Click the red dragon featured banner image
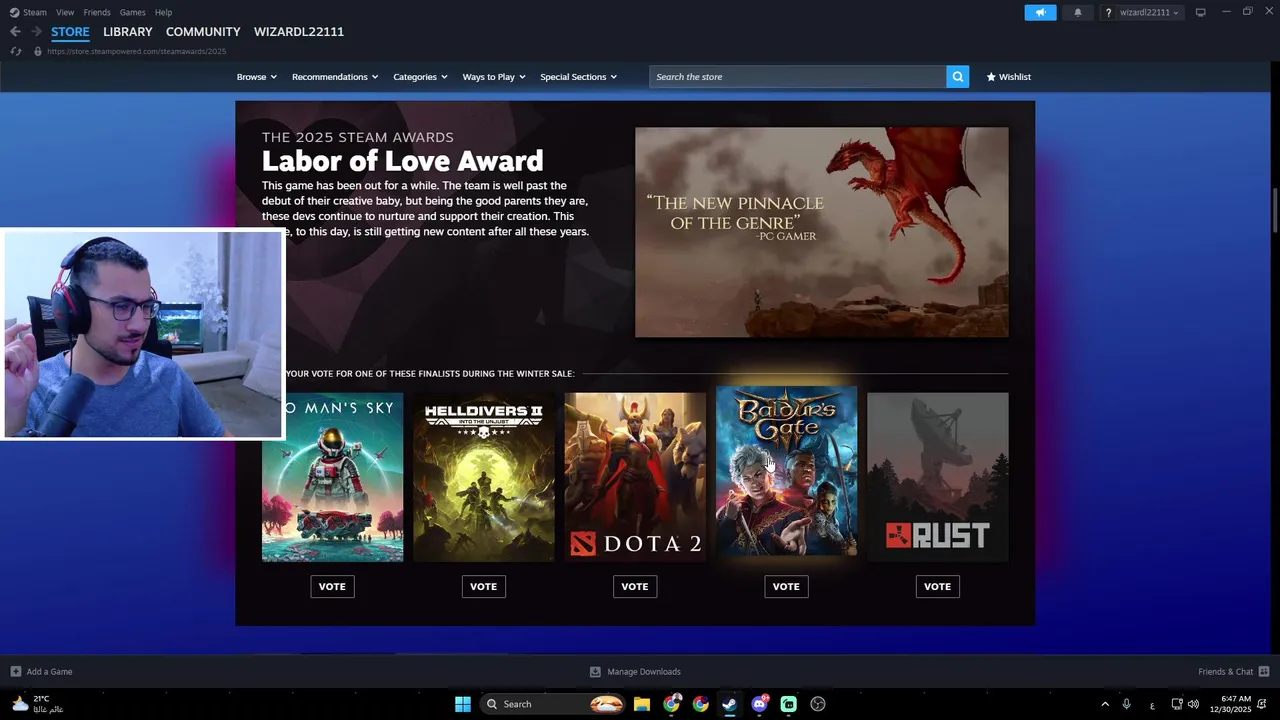 pos(822,232)
